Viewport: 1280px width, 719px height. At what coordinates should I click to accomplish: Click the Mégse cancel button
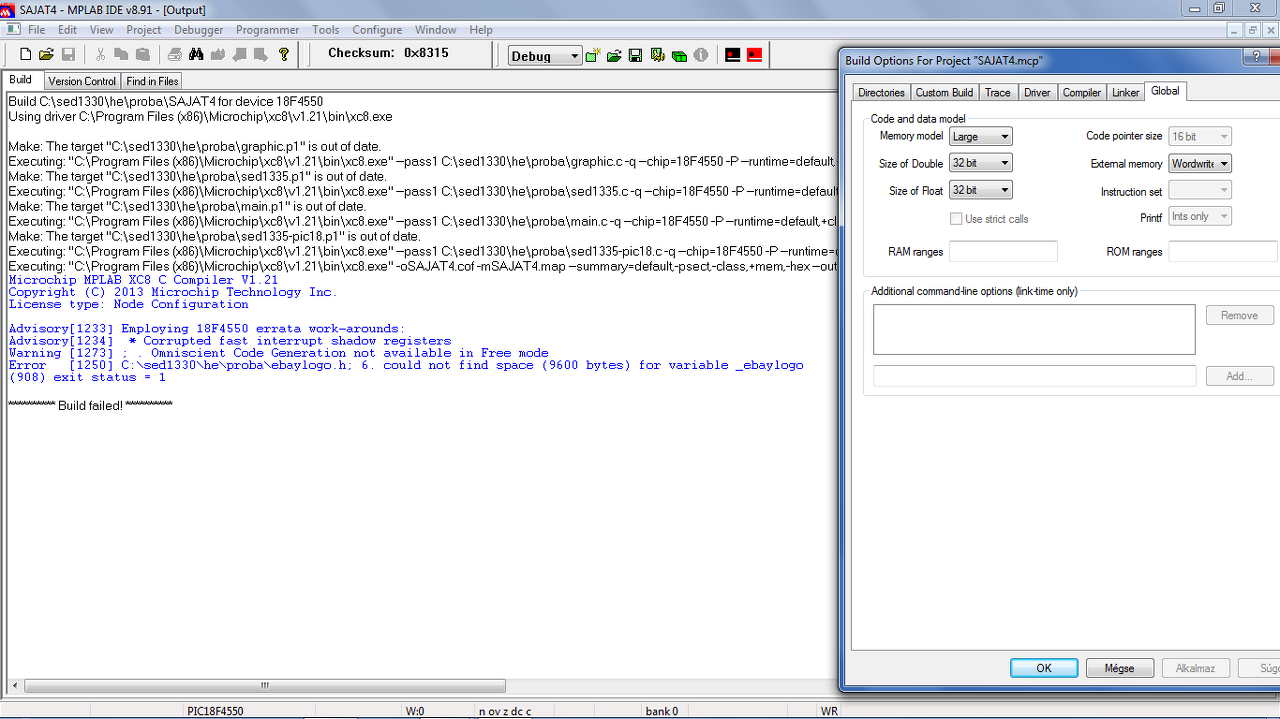(1119, 668)
